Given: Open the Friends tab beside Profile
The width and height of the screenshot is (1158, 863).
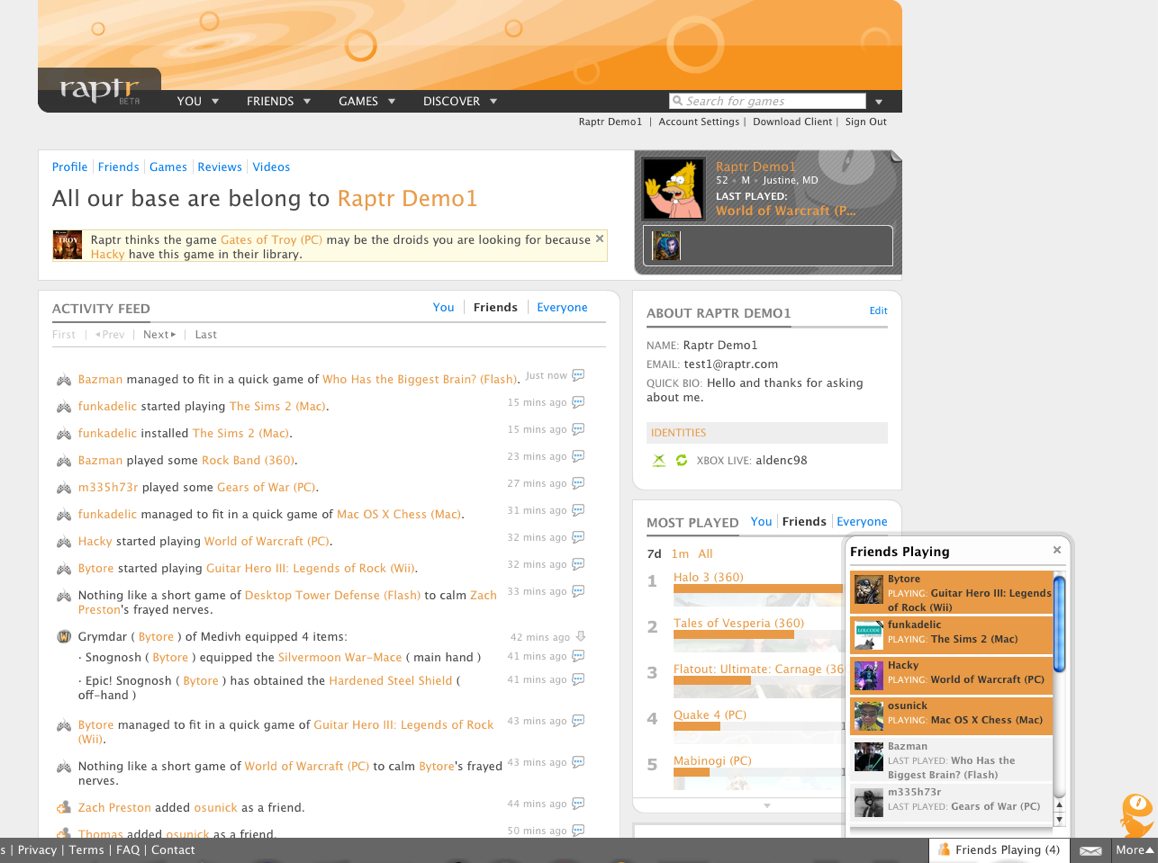Looking at the screenshot, I should (118, 167).
